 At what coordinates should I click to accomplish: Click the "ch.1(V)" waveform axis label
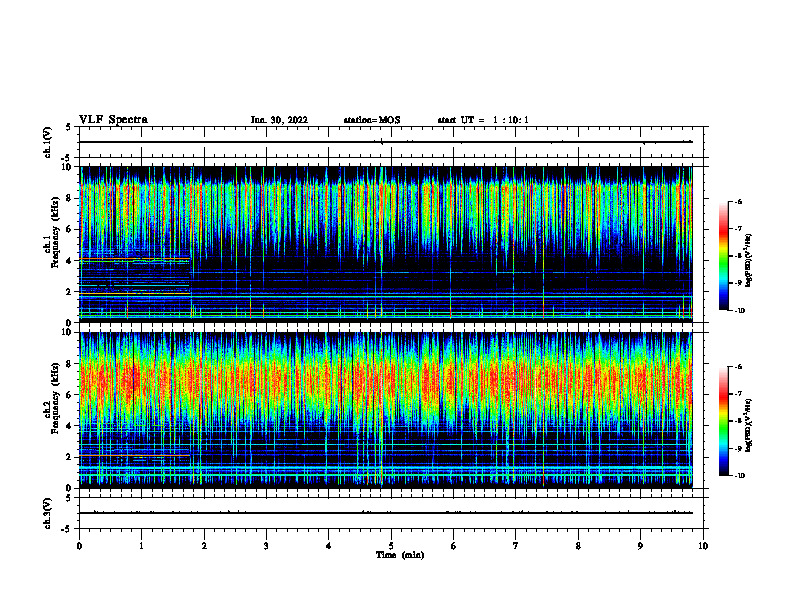pos(47,142)
